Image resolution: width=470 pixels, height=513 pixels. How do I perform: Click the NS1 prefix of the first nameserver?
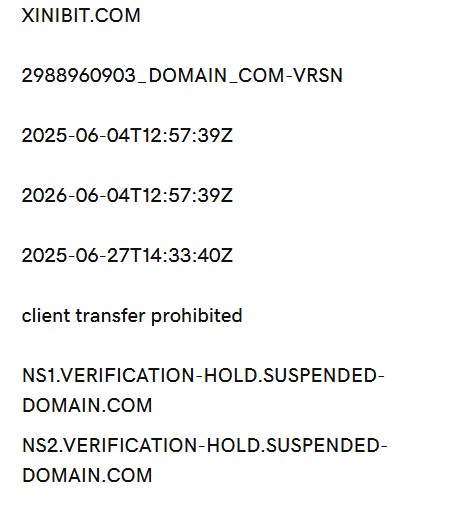(x=39, y=376)
